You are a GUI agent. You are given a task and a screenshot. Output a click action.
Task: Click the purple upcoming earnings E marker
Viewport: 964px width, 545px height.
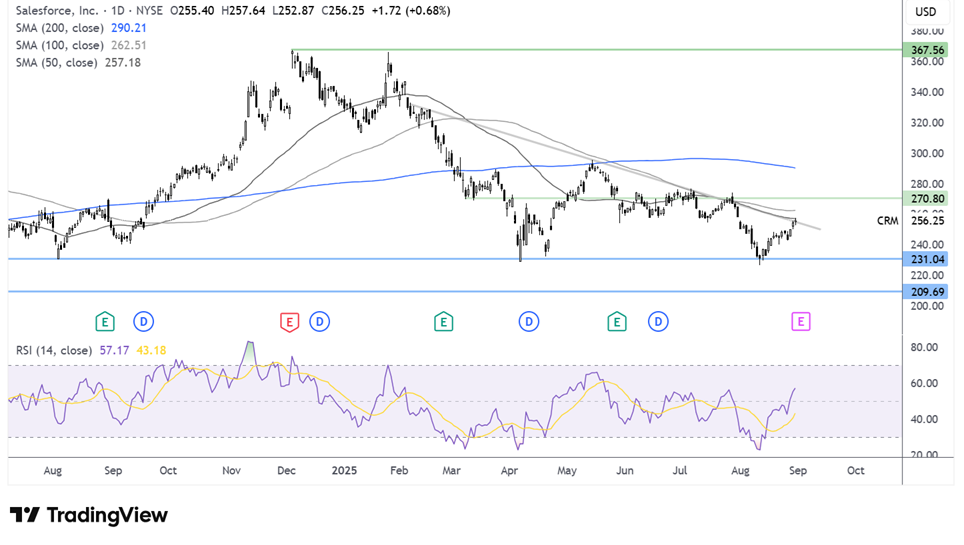[800, 321]
